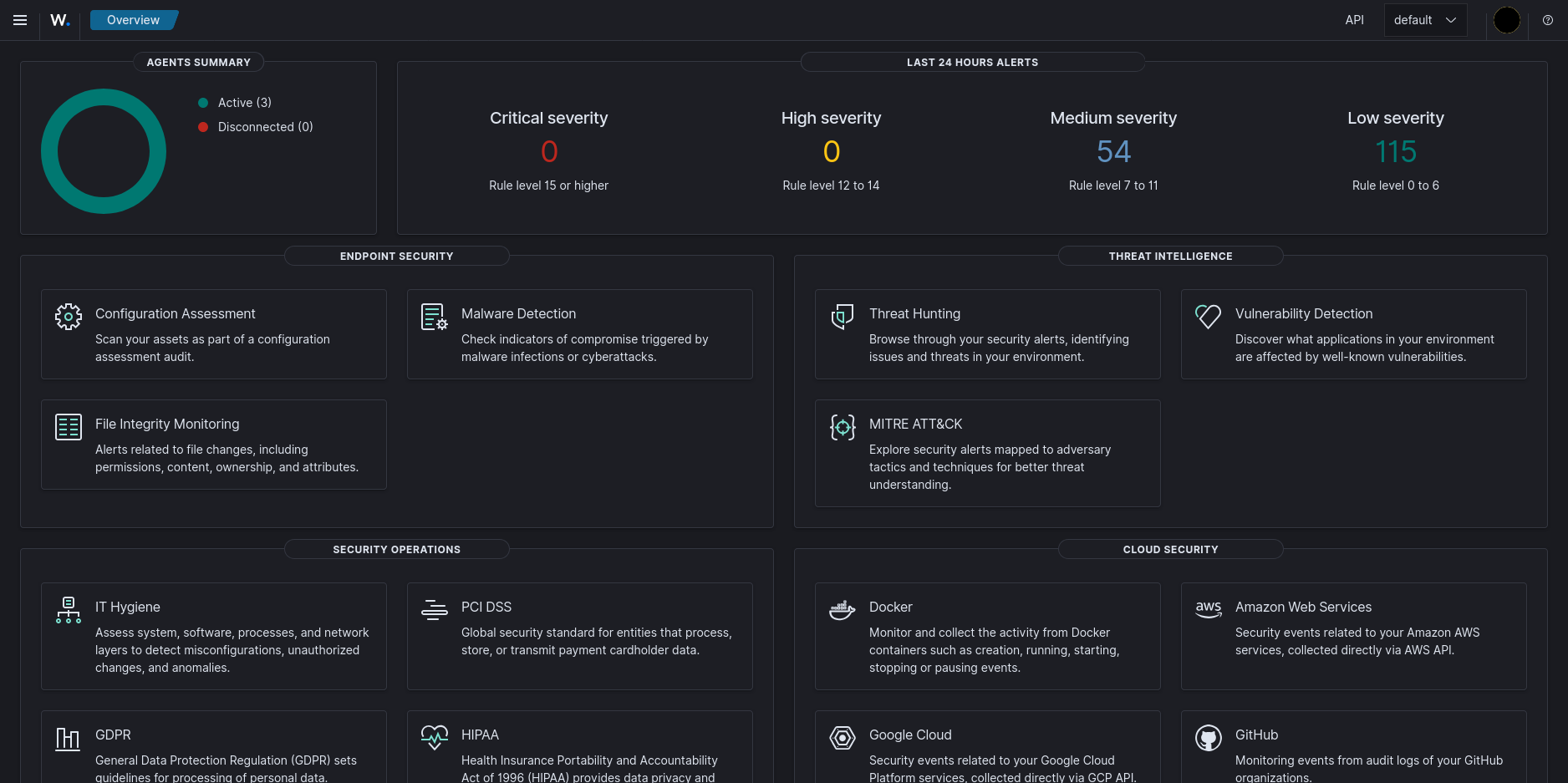This screenshot has width=1568, height=783.
Task: Open the GitHub module title
Action: [x=1257, y=735]
